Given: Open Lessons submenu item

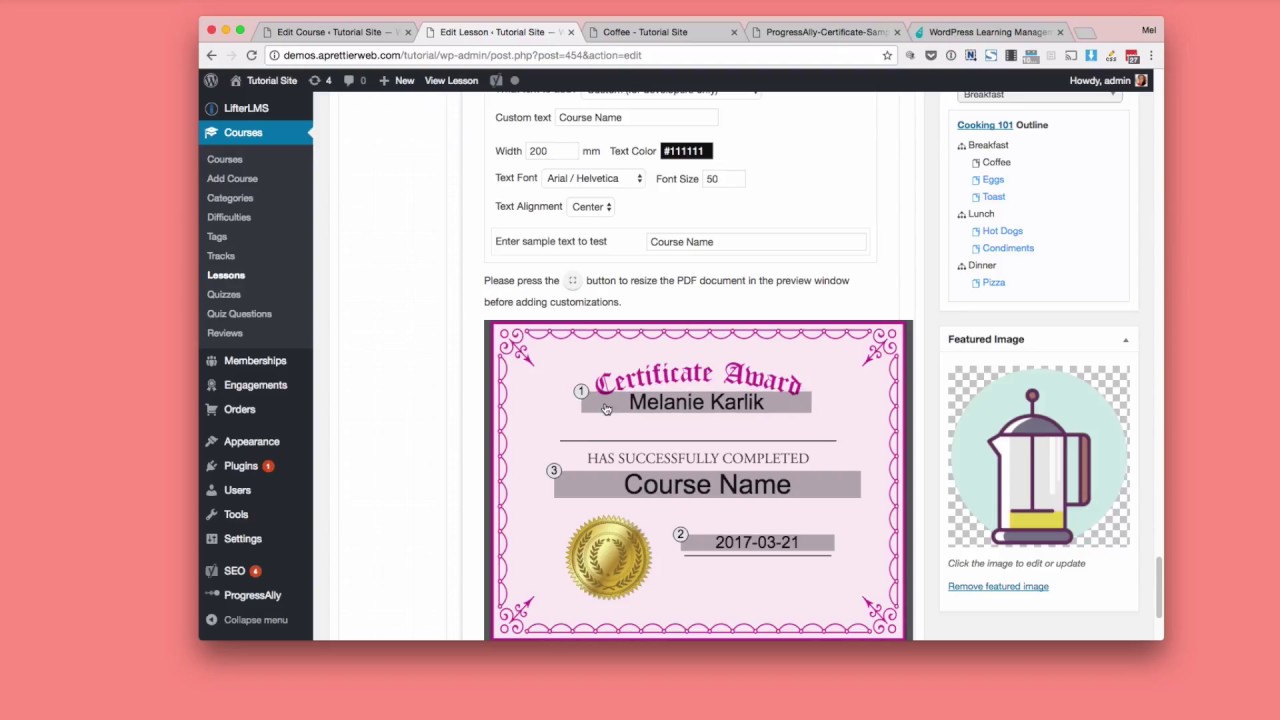Looking at the screenshot, I should [226, 275].
